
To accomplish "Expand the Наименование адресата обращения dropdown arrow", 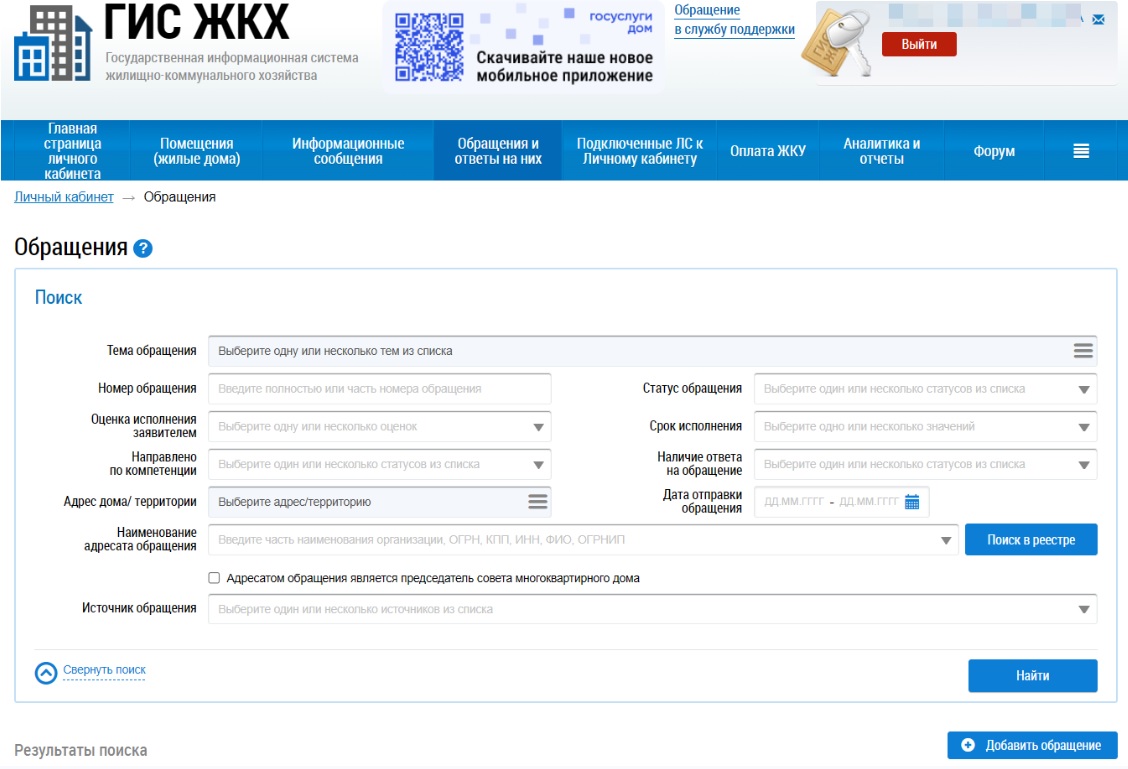I will 946,540.
